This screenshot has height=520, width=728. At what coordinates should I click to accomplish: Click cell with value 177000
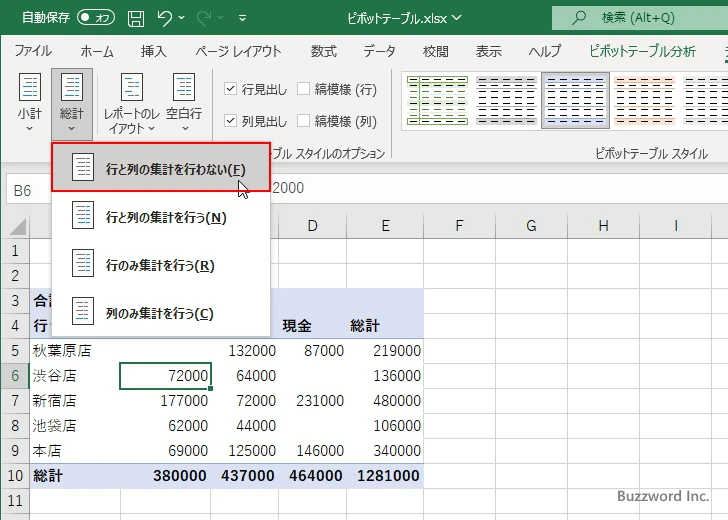pos(165,401)
